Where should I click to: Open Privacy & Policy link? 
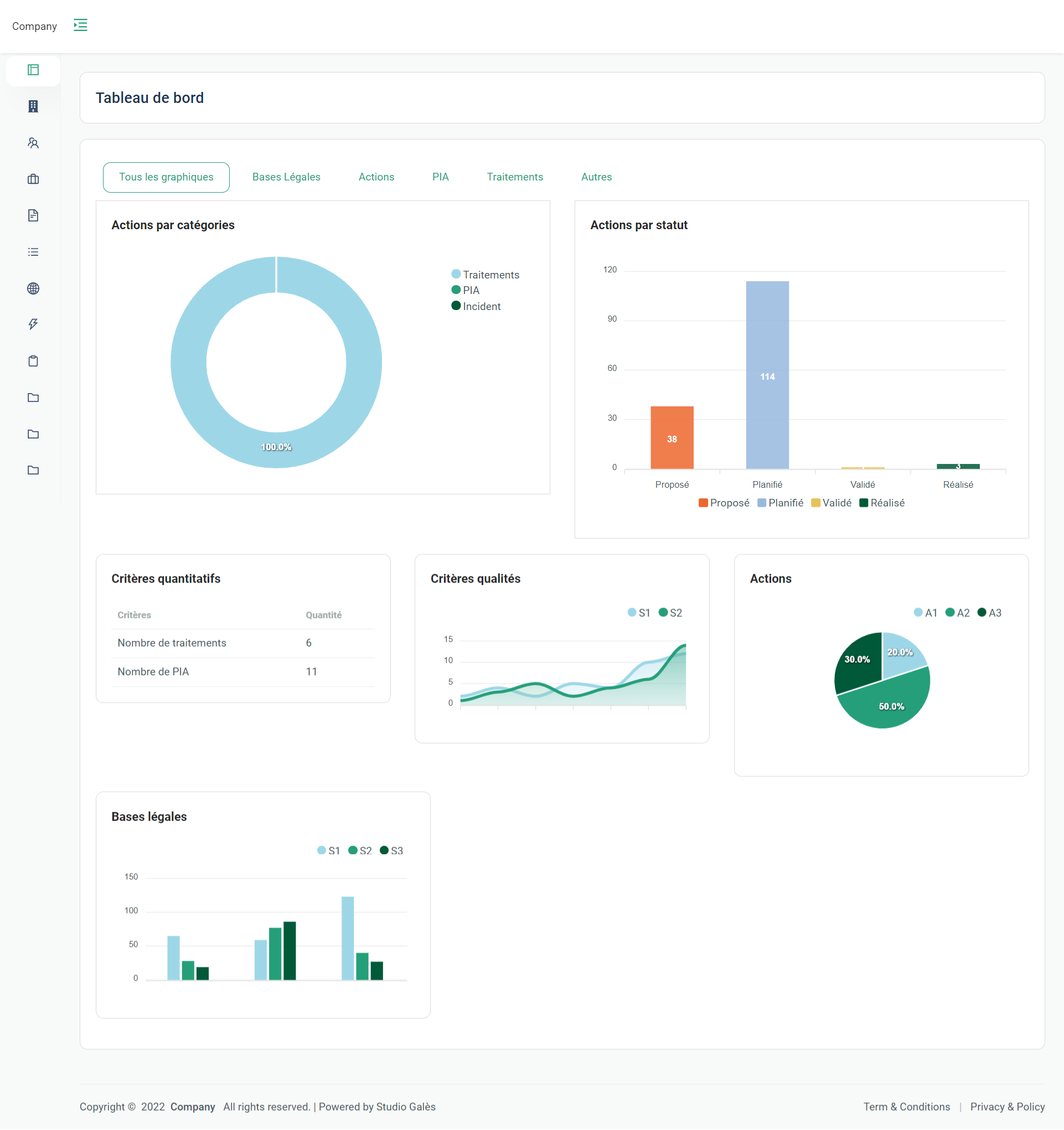click(1006, 1106)
